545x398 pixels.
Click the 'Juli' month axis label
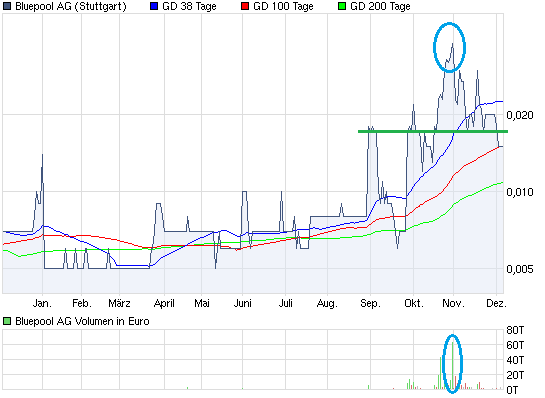285,303
